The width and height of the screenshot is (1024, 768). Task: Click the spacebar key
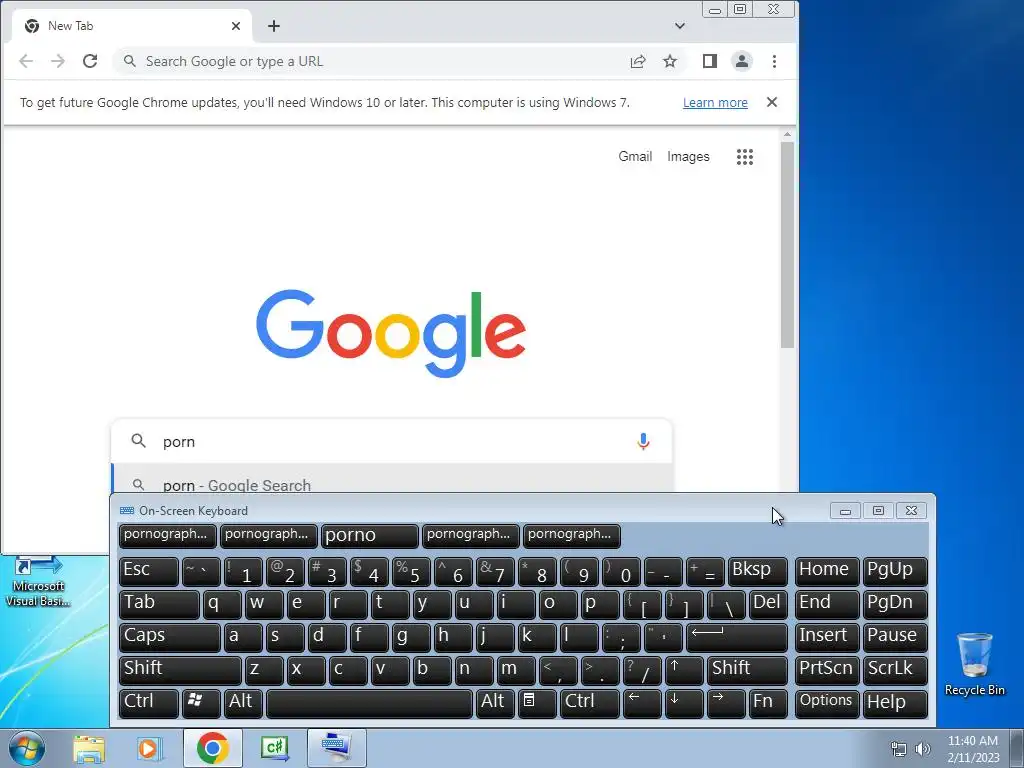click(370, 703)
